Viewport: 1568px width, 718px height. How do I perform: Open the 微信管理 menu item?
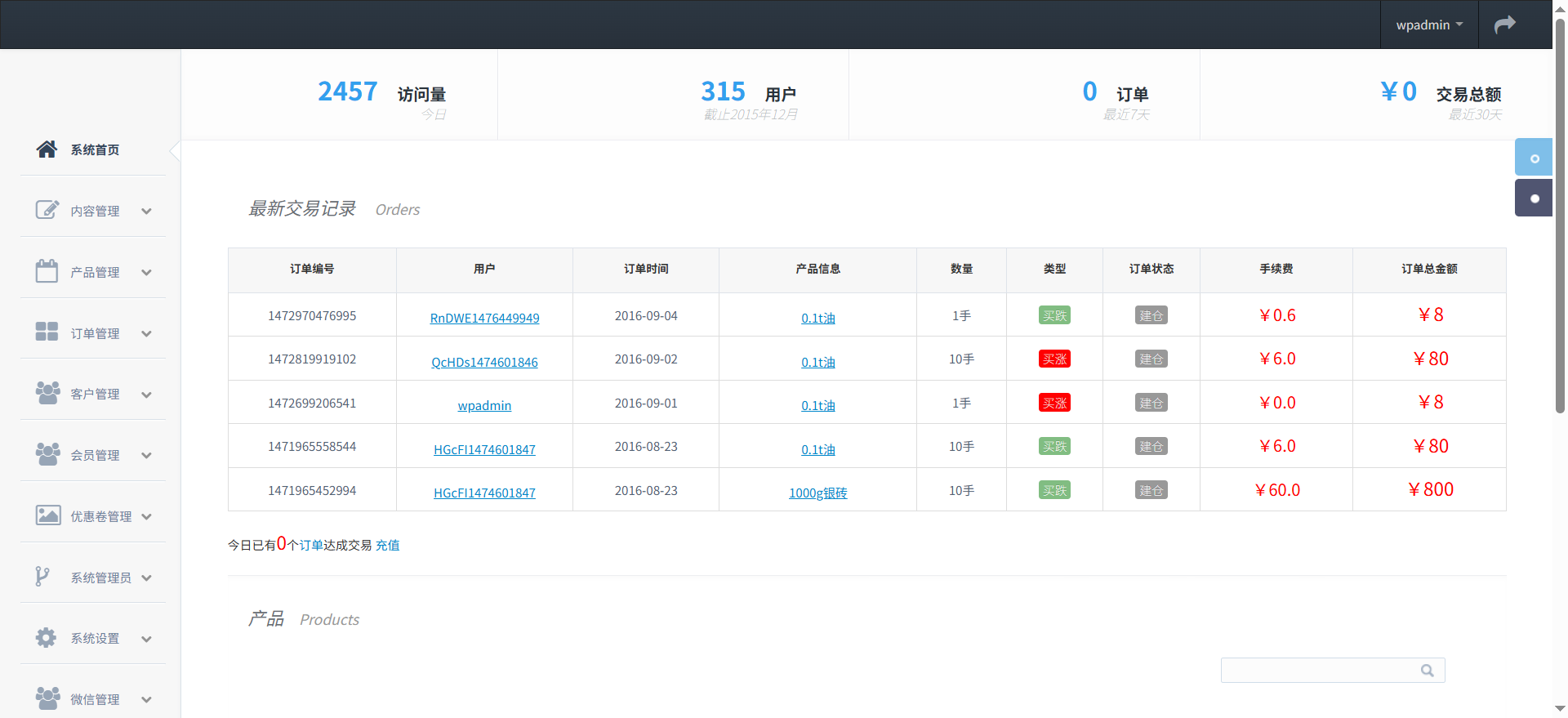click(95, 699)
